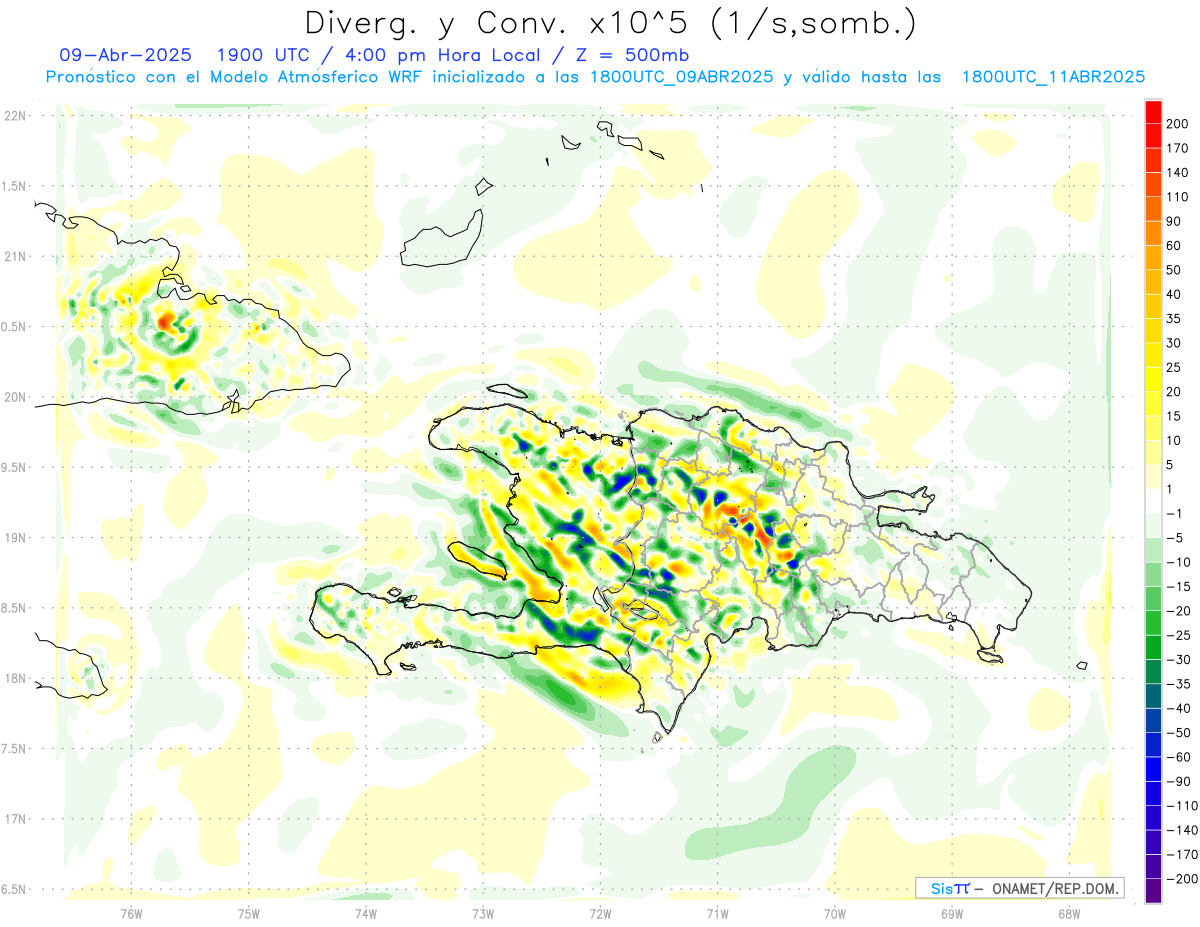Pick the red swatch above the 200 label

click(1153, 112)
